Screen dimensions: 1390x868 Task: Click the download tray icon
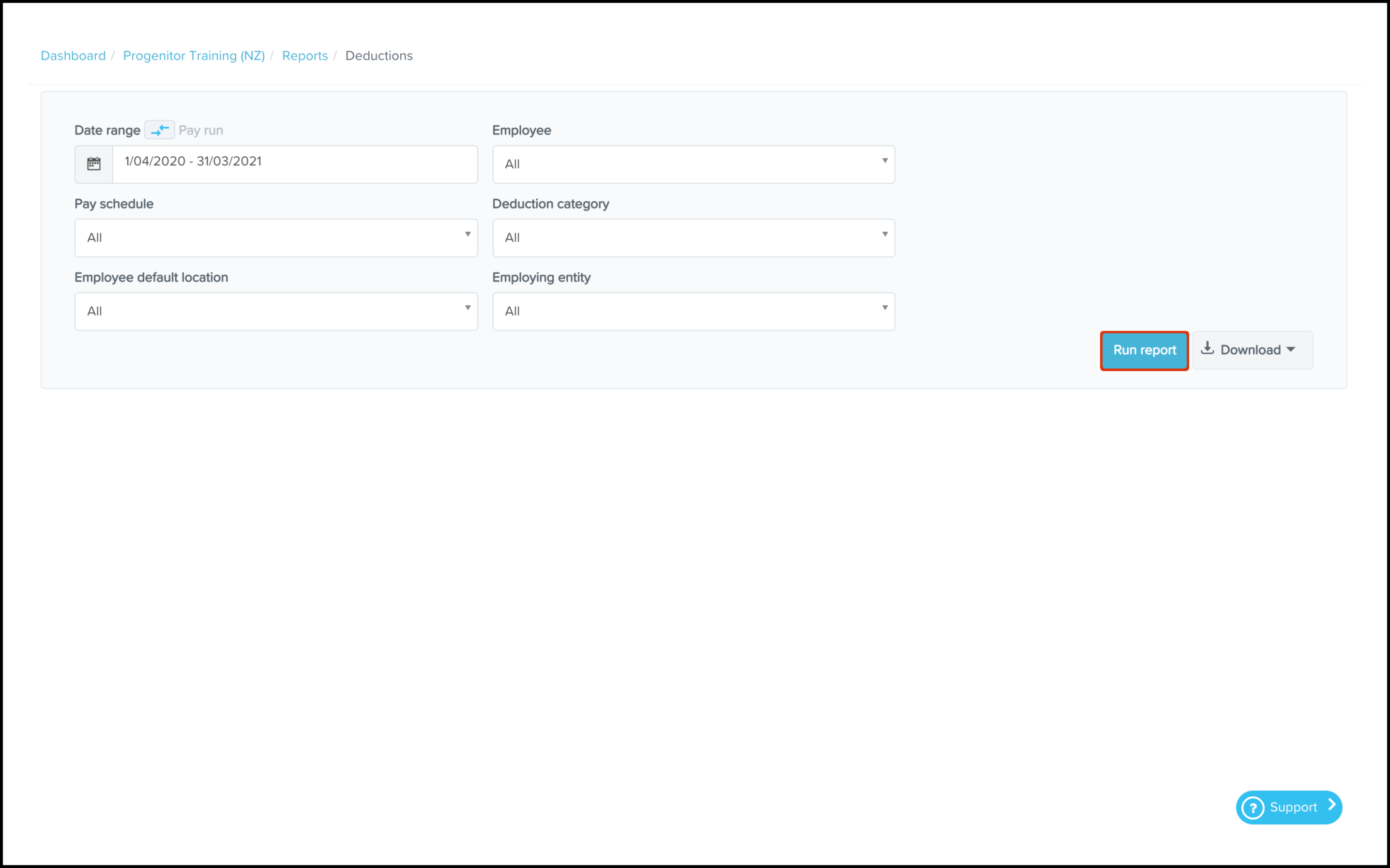click(x=1208, y=348)
